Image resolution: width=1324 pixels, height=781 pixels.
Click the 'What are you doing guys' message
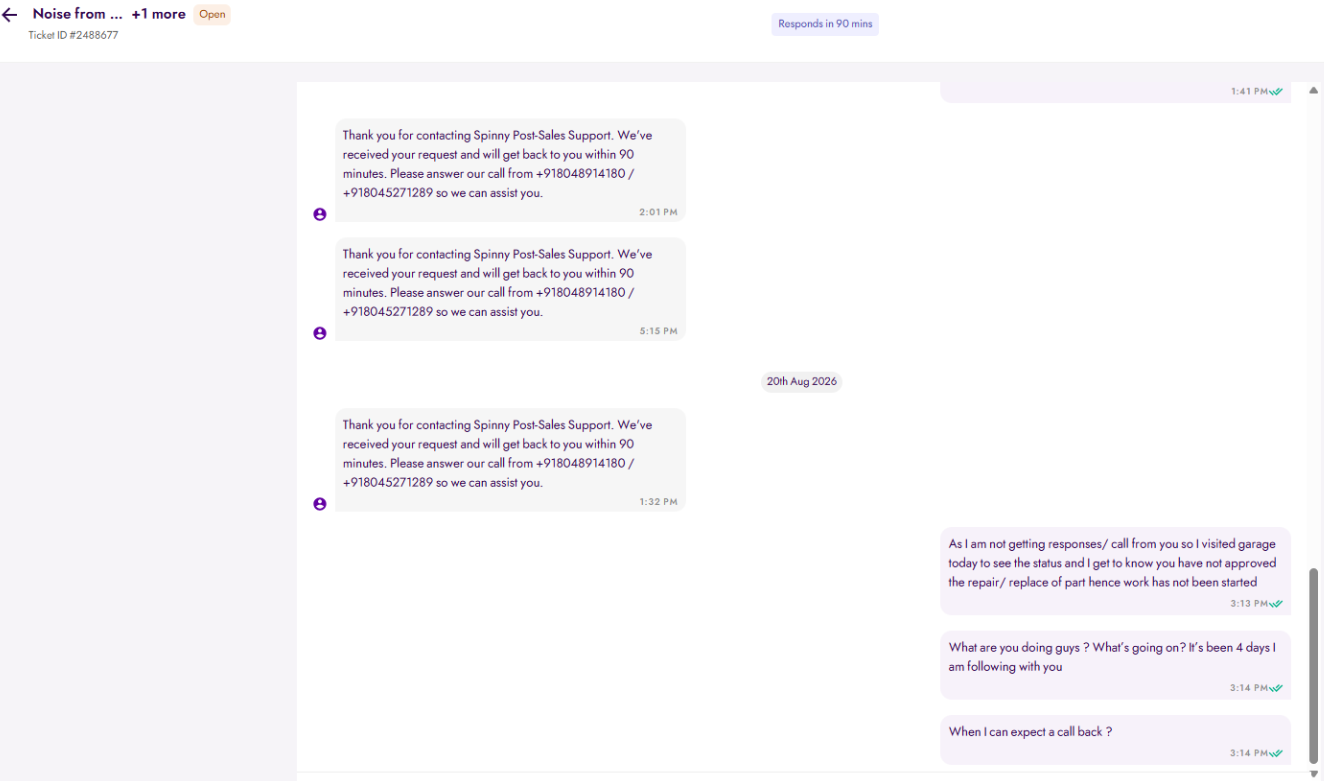point(1115,665)
